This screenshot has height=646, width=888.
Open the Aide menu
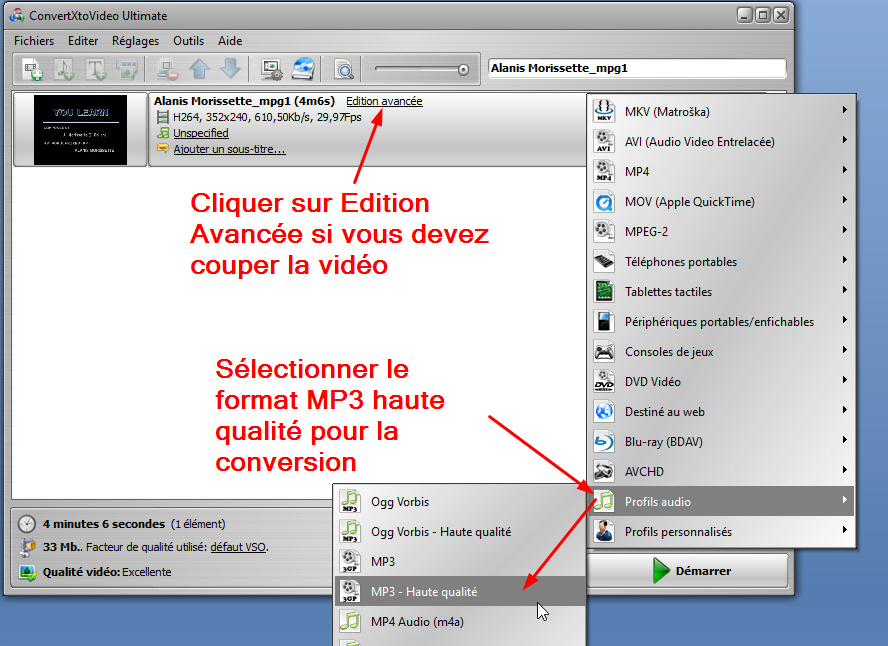[x=230, y=41]
